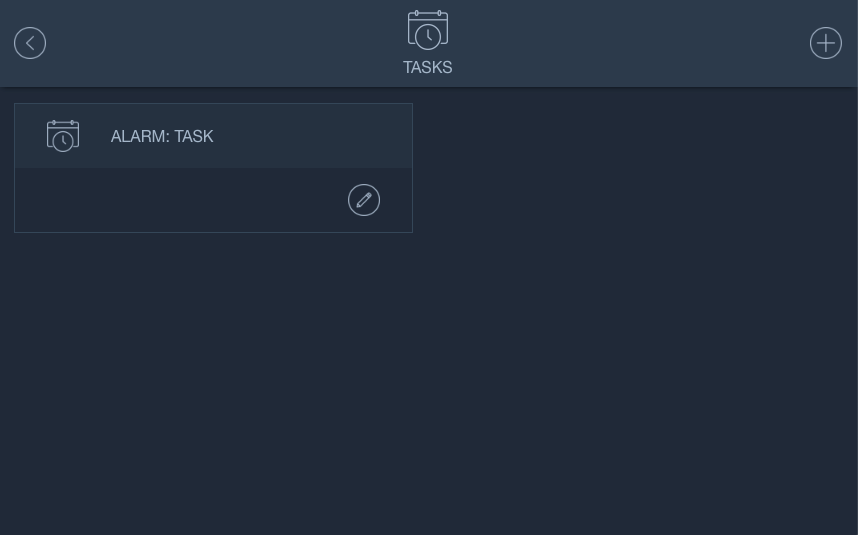Screen dimensions: 858x535
Task: Click the task card's ALARM: TASK title
Action: coord(162,137)
